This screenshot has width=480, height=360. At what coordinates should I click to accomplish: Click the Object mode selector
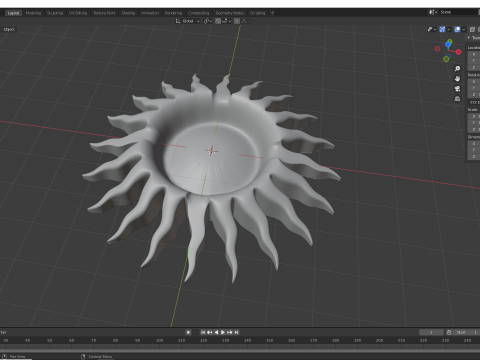tap(9, 29)
